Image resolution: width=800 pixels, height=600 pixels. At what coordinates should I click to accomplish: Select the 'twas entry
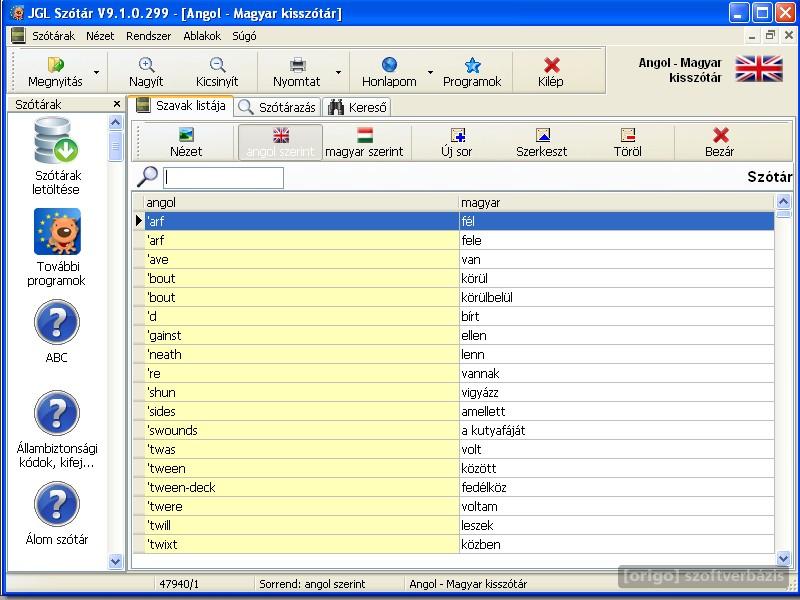point(302,449)
